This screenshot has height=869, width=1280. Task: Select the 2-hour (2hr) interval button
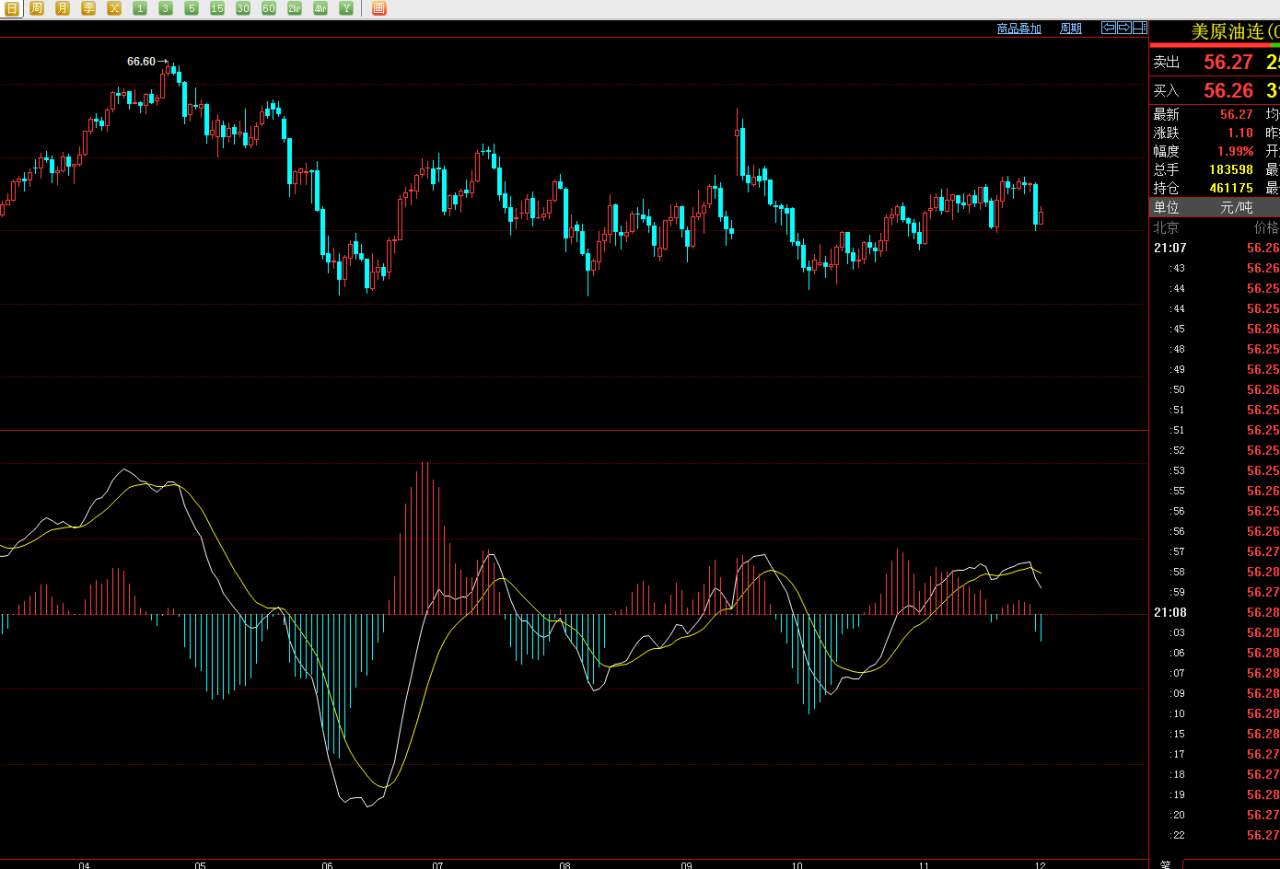(x=295, y=8)
